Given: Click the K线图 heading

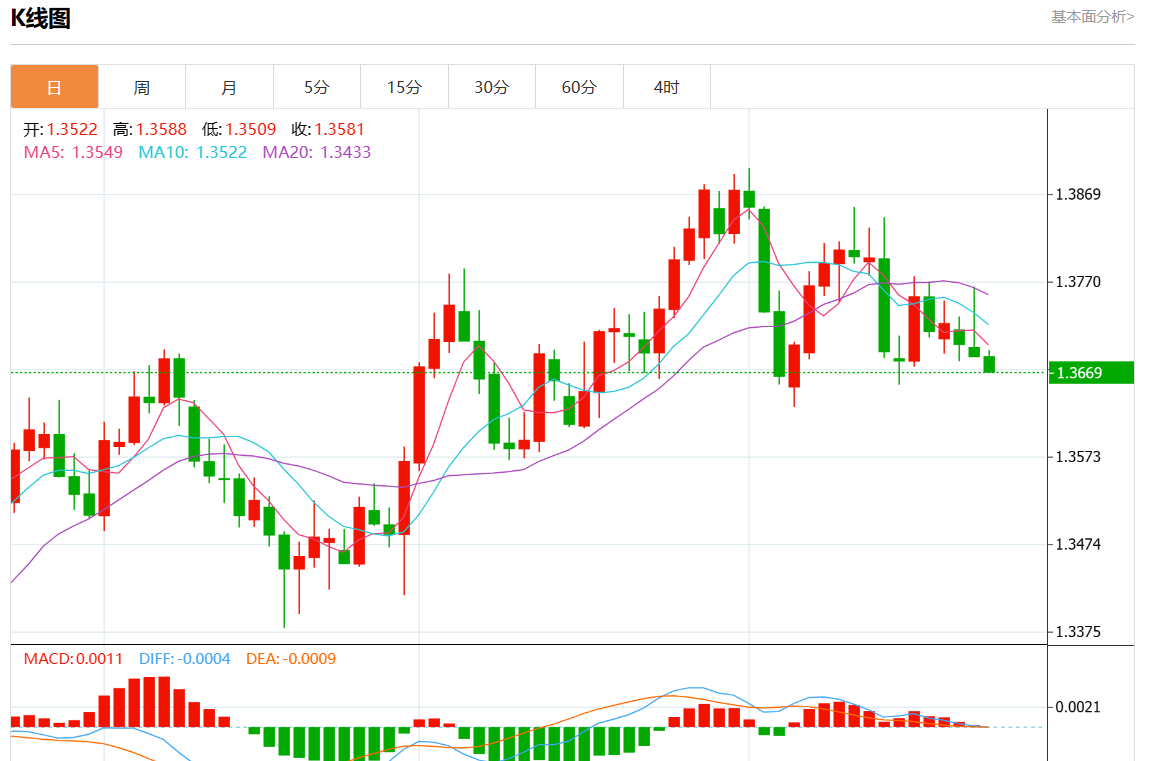Looking at the screenshot, I should pos(41,18).
